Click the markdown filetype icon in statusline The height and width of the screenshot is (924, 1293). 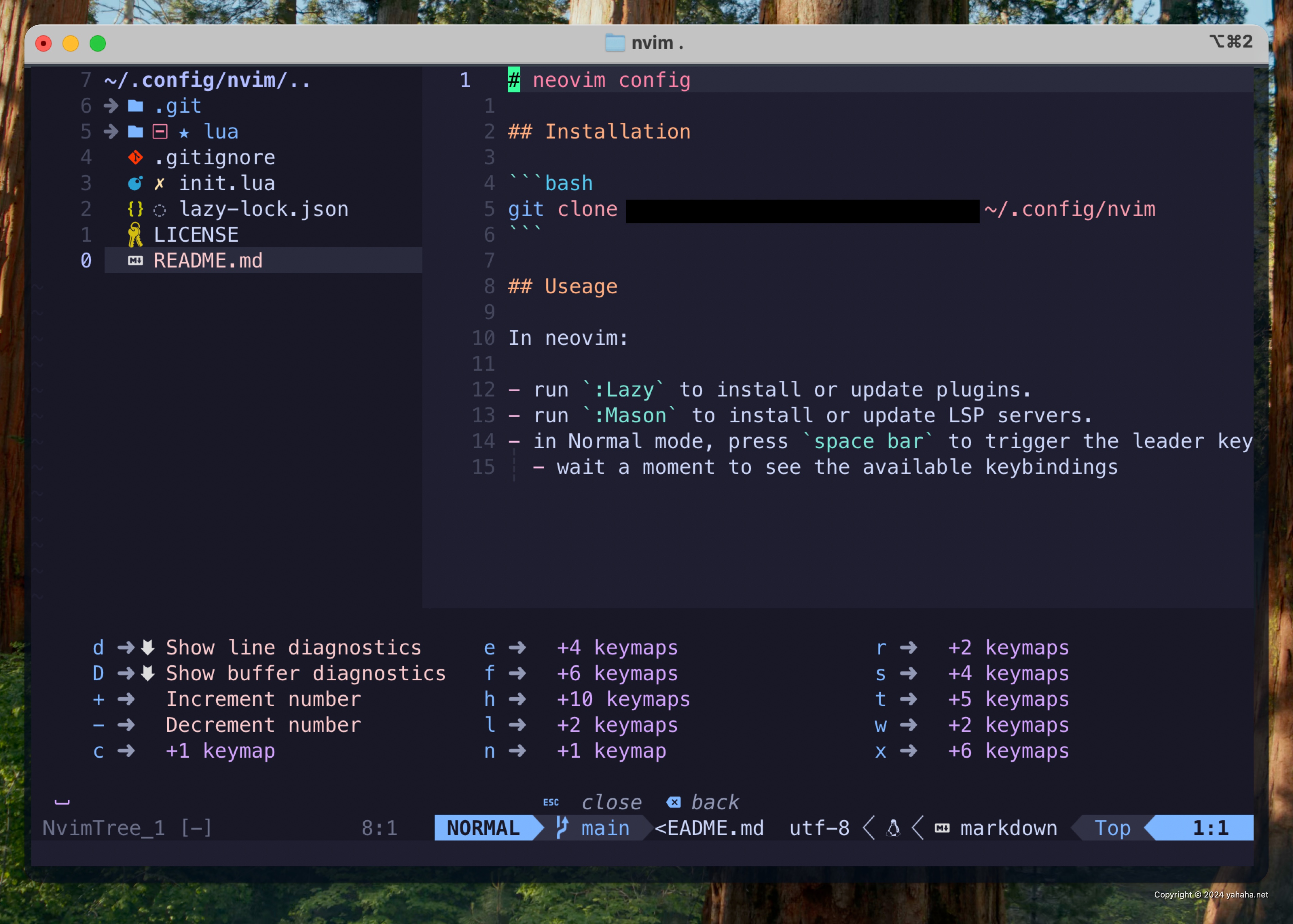click(x=942, y=828)
